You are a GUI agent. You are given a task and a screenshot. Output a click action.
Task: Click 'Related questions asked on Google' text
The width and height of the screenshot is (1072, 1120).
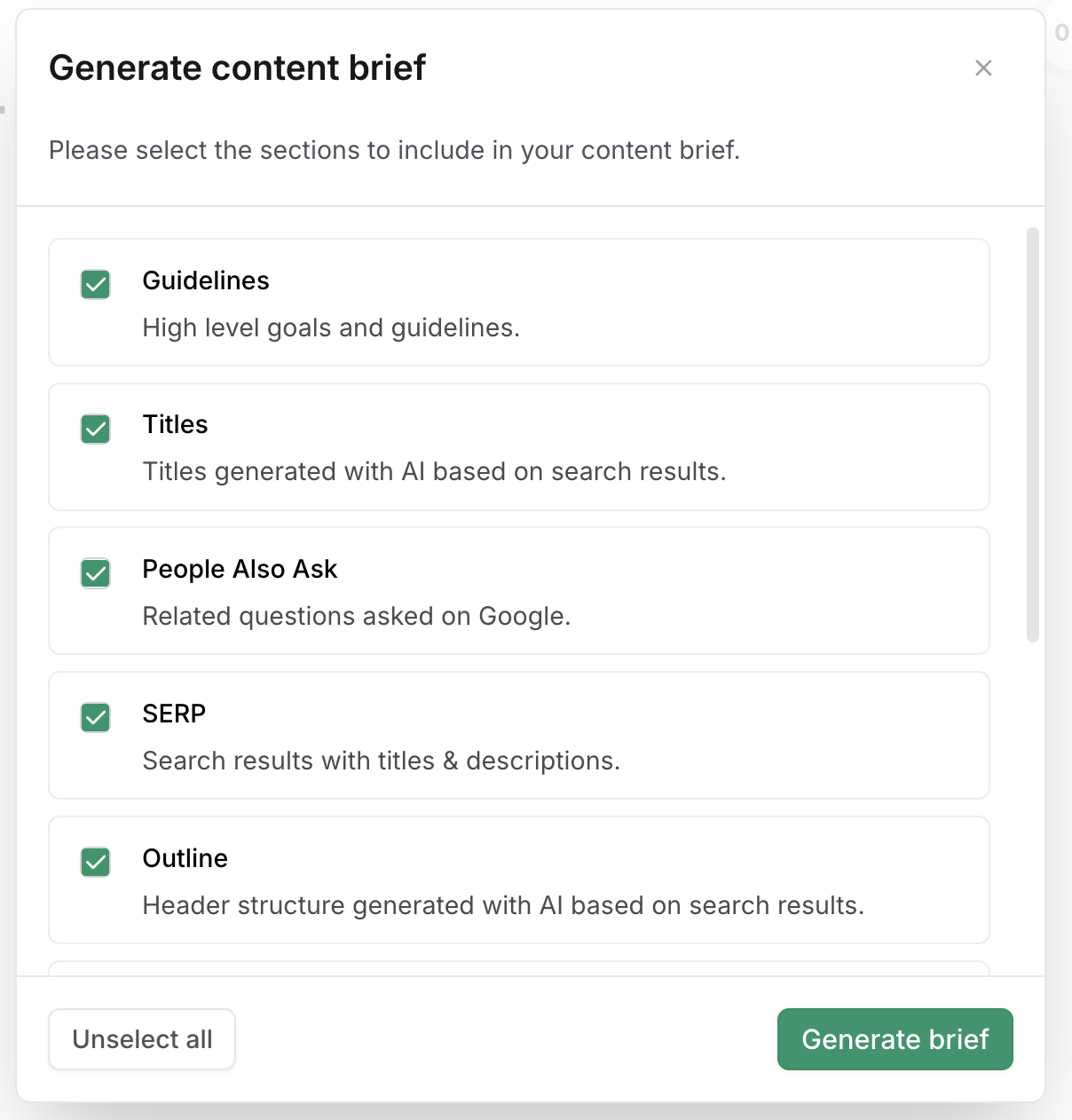356,617
